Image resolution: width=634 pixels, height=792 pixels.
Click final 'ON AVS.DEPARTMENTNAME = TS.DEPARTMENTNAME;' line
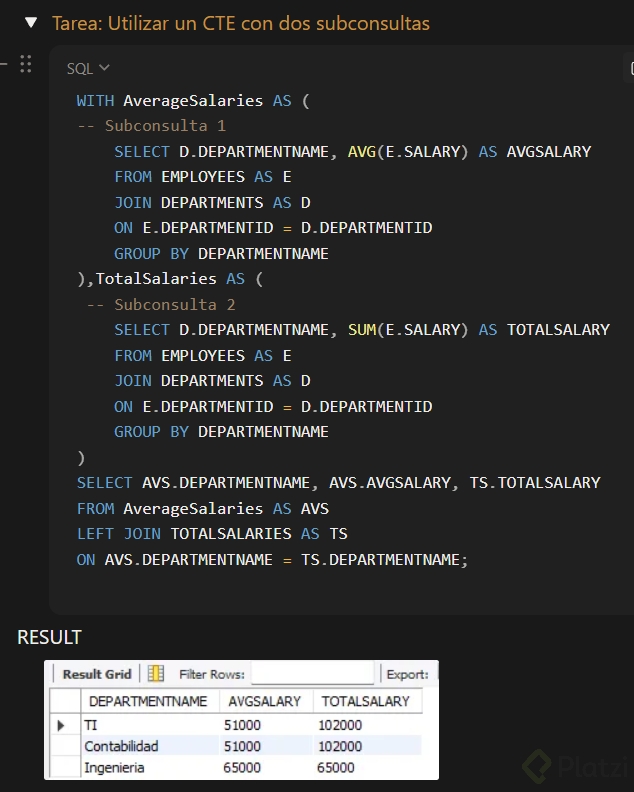272,560
